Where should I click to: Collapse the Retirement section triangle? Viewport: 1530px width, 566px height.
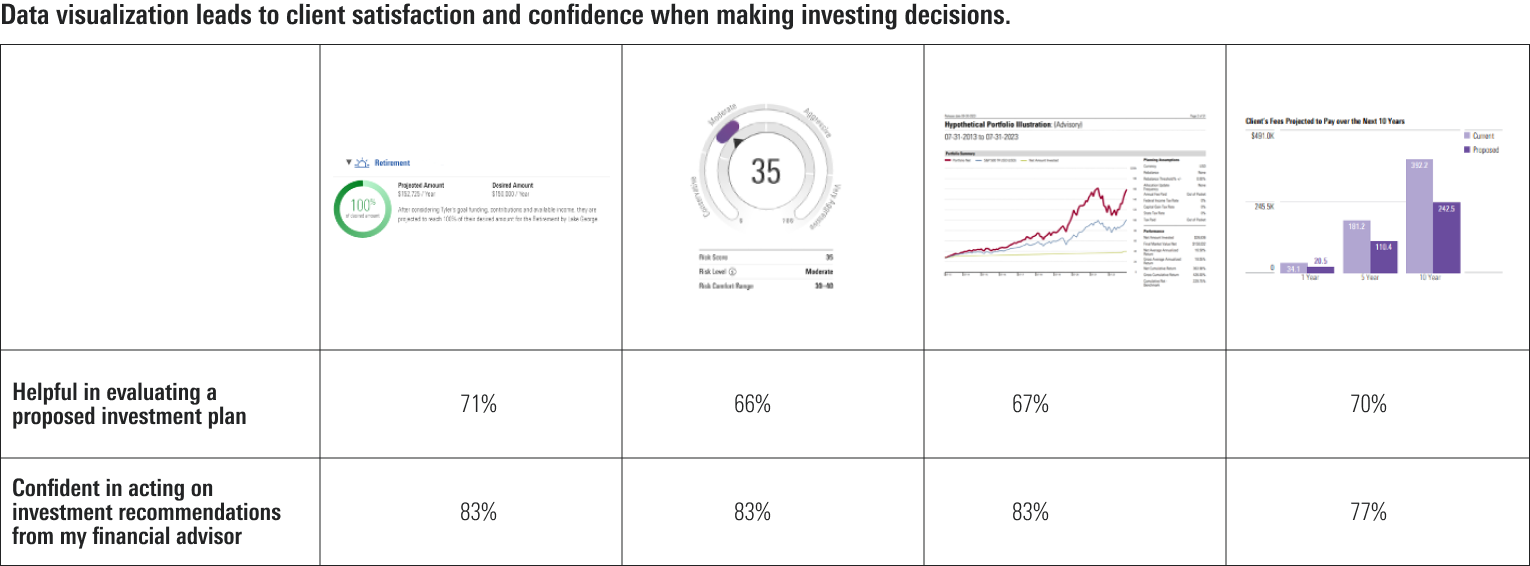(348, 162)
